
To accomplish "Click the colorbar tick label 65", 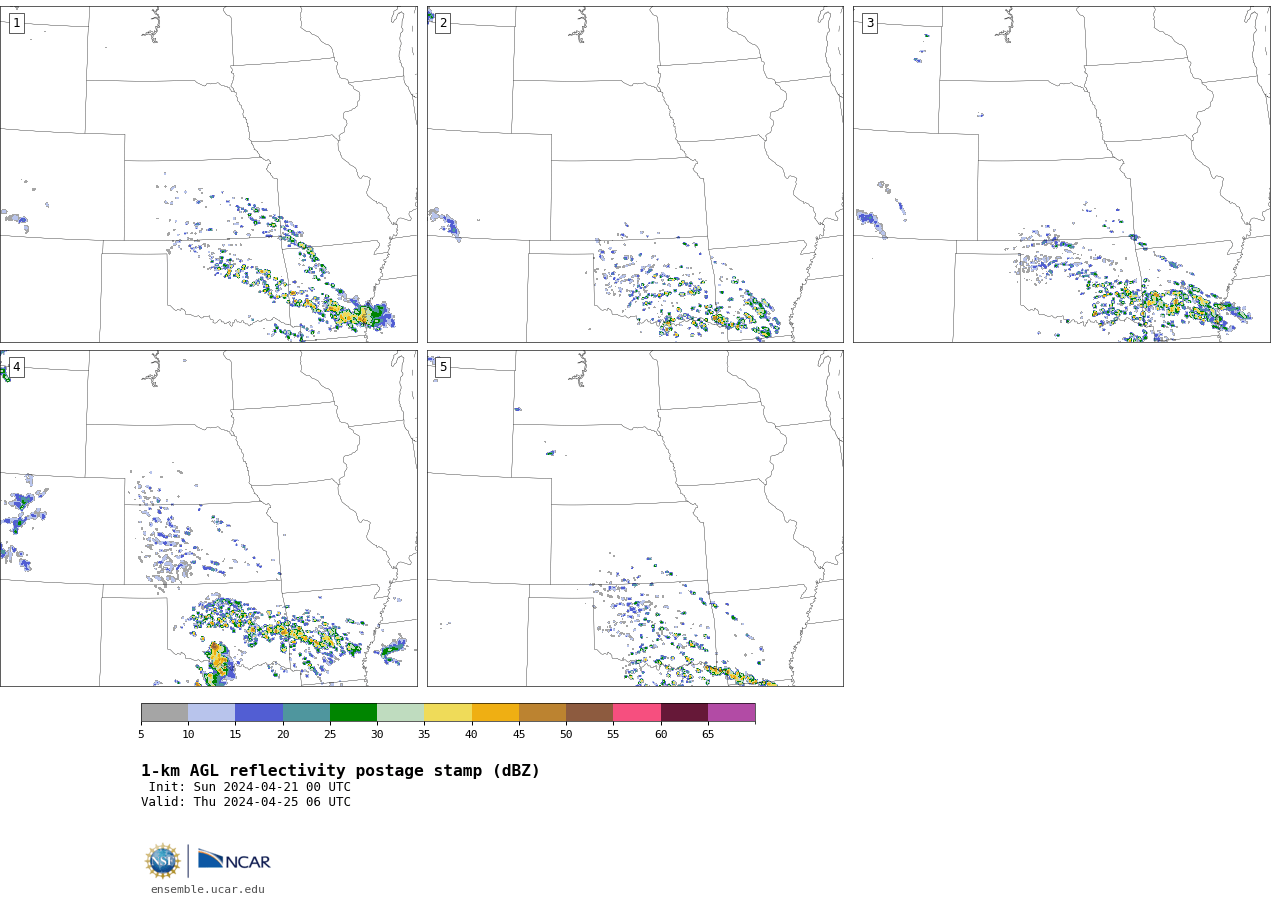I will 708,735.
